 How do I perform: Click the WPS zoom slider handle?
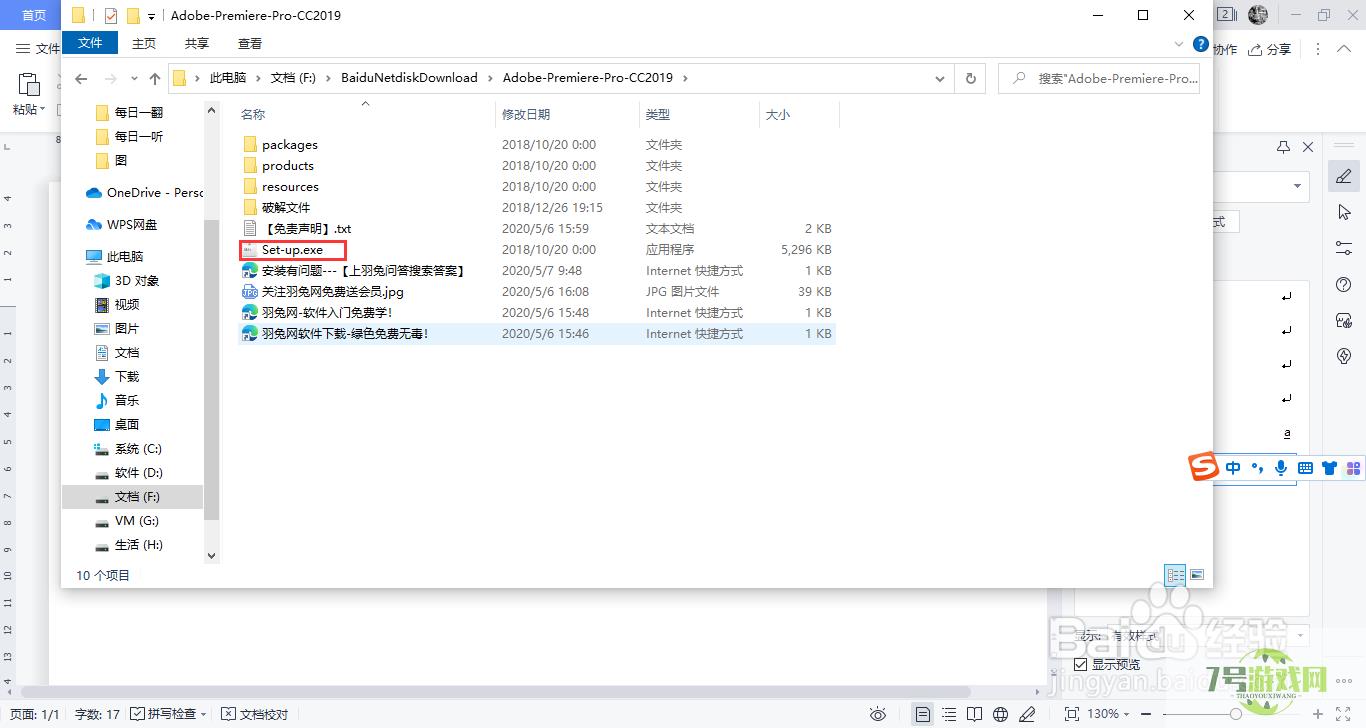pyautogui.click(x=1236, y=714)
